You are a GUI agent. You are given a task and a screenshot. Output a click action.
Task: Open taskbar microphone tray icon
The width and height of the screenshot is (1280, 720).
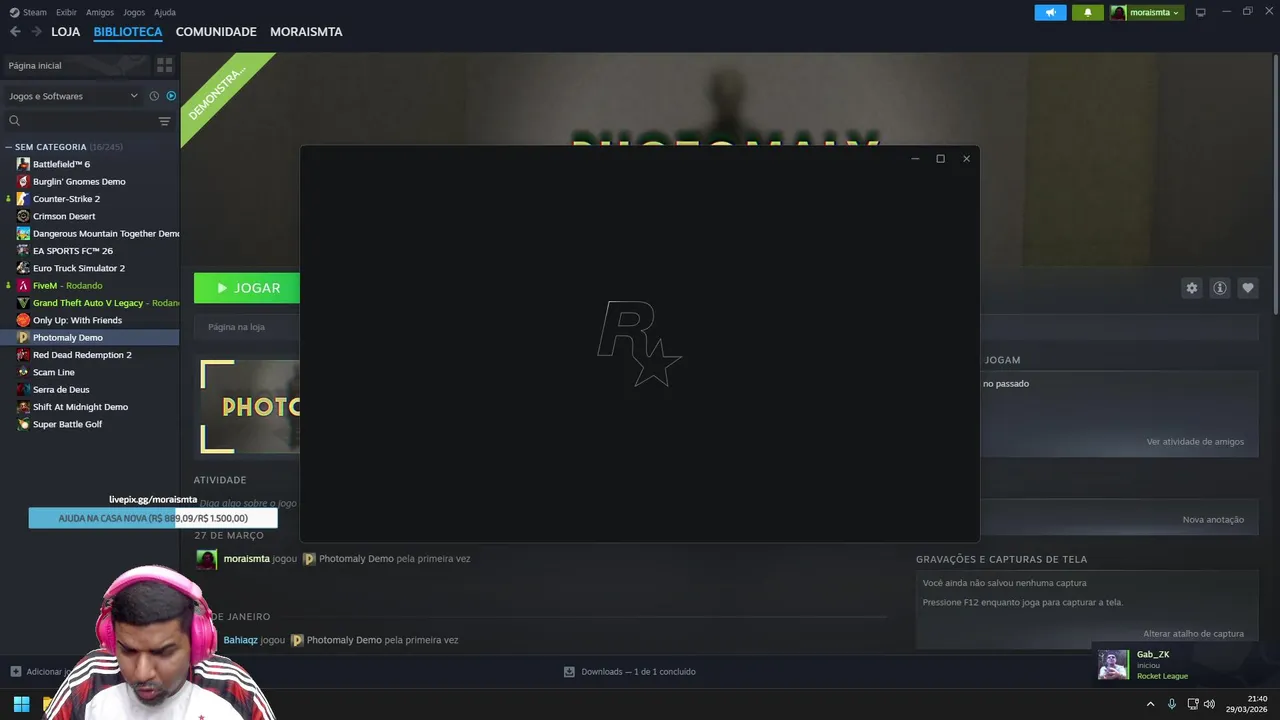point(1172,704)
